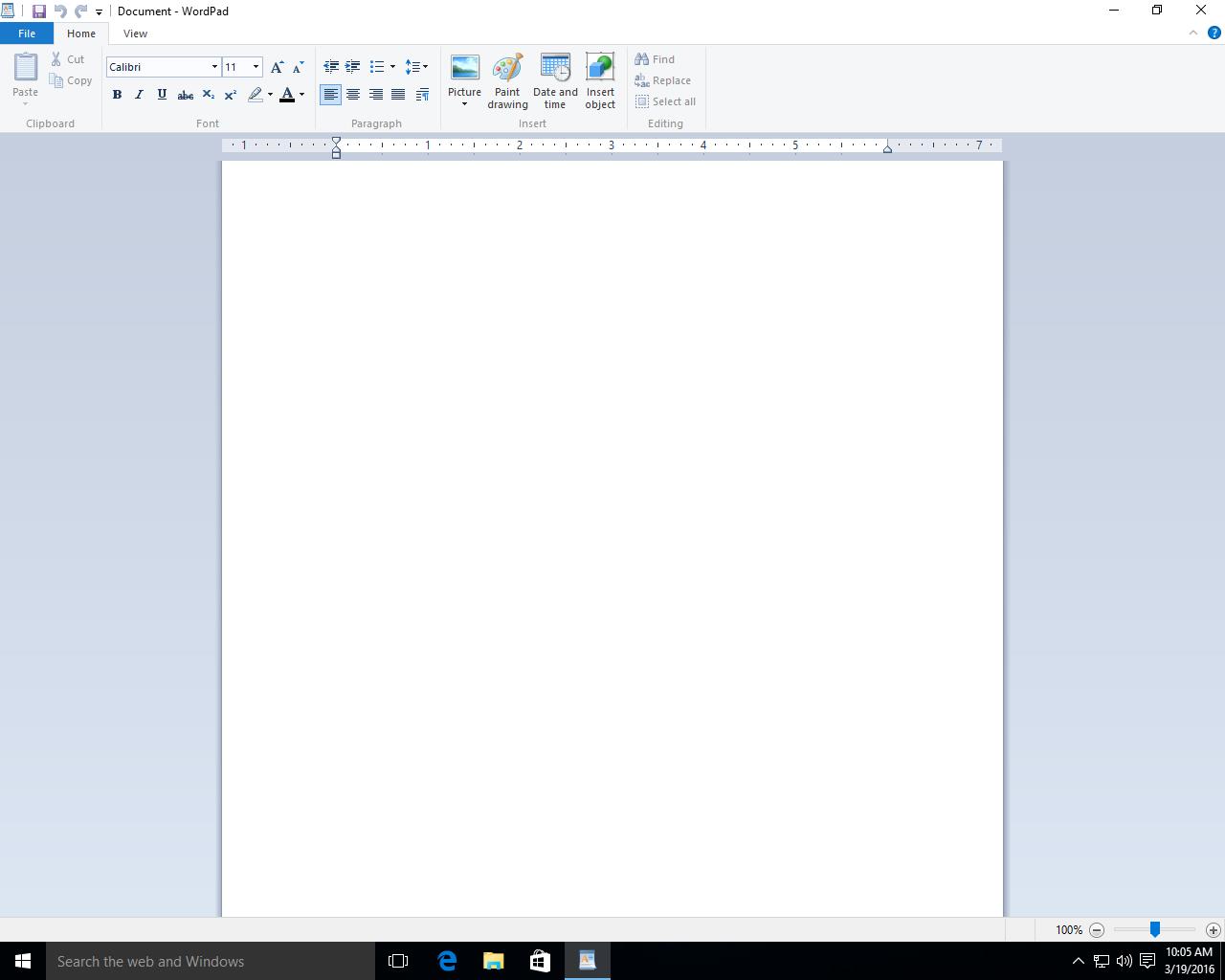The height and width of the screenshot is (980, 1225).
Task: Open the highlight color dropdown arrow
Action: click(270, 95)
